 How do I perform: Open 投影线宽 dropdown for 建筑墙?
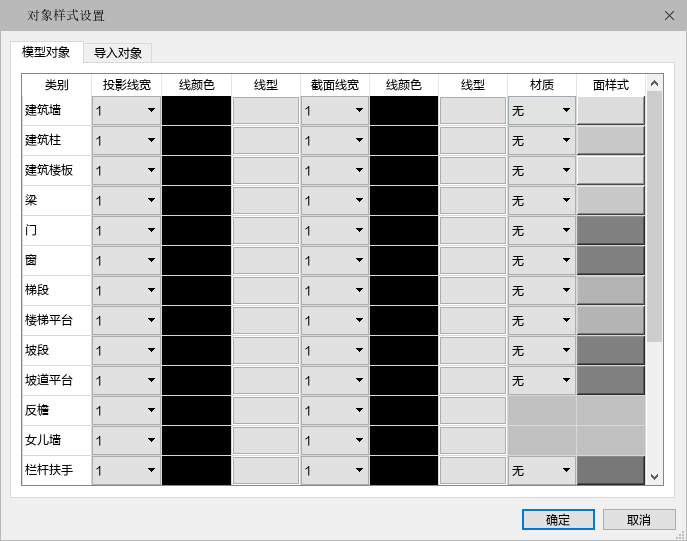point(126,110)
